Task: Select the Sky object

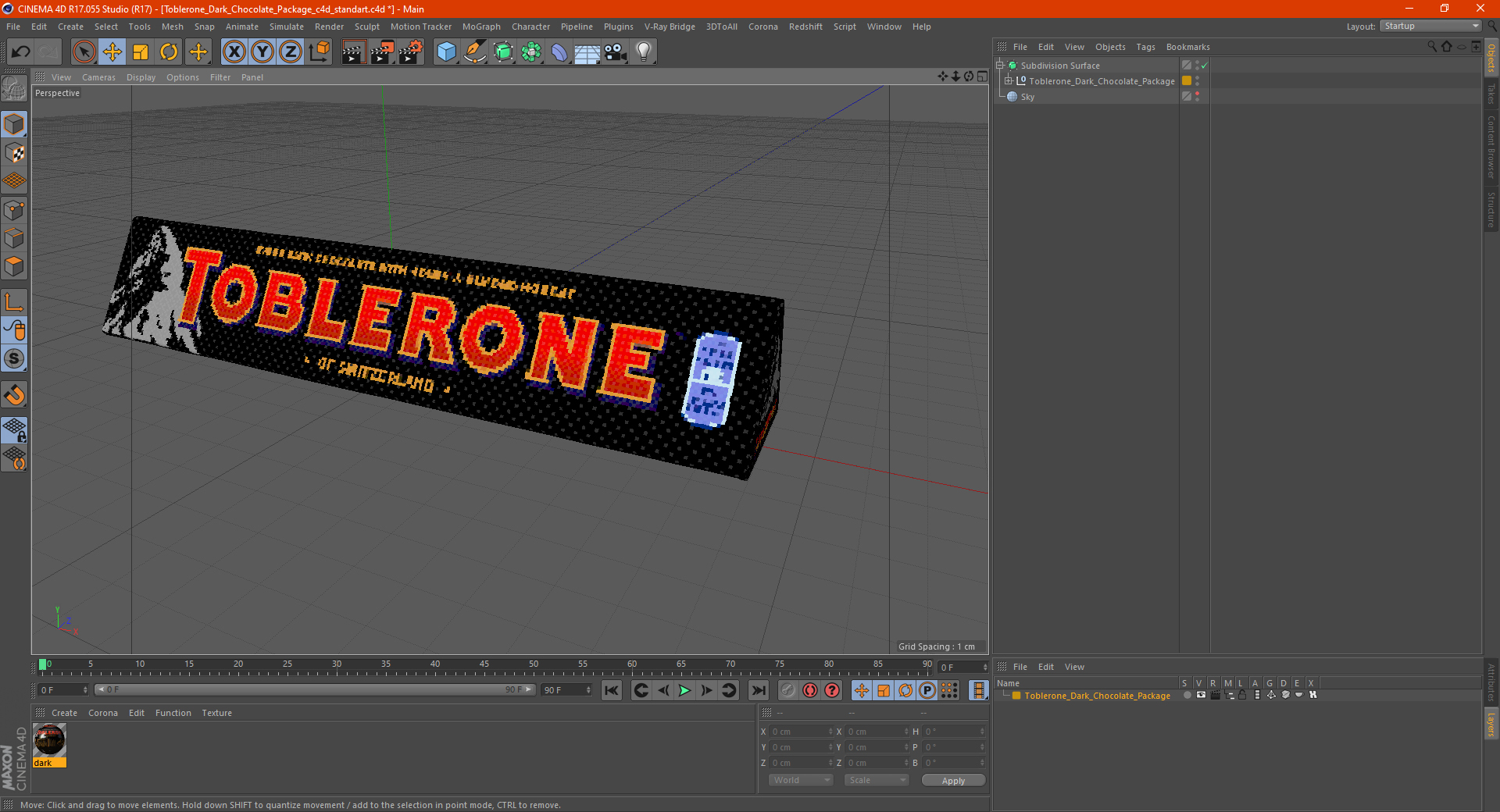Action: click(x=1027, y=97)
